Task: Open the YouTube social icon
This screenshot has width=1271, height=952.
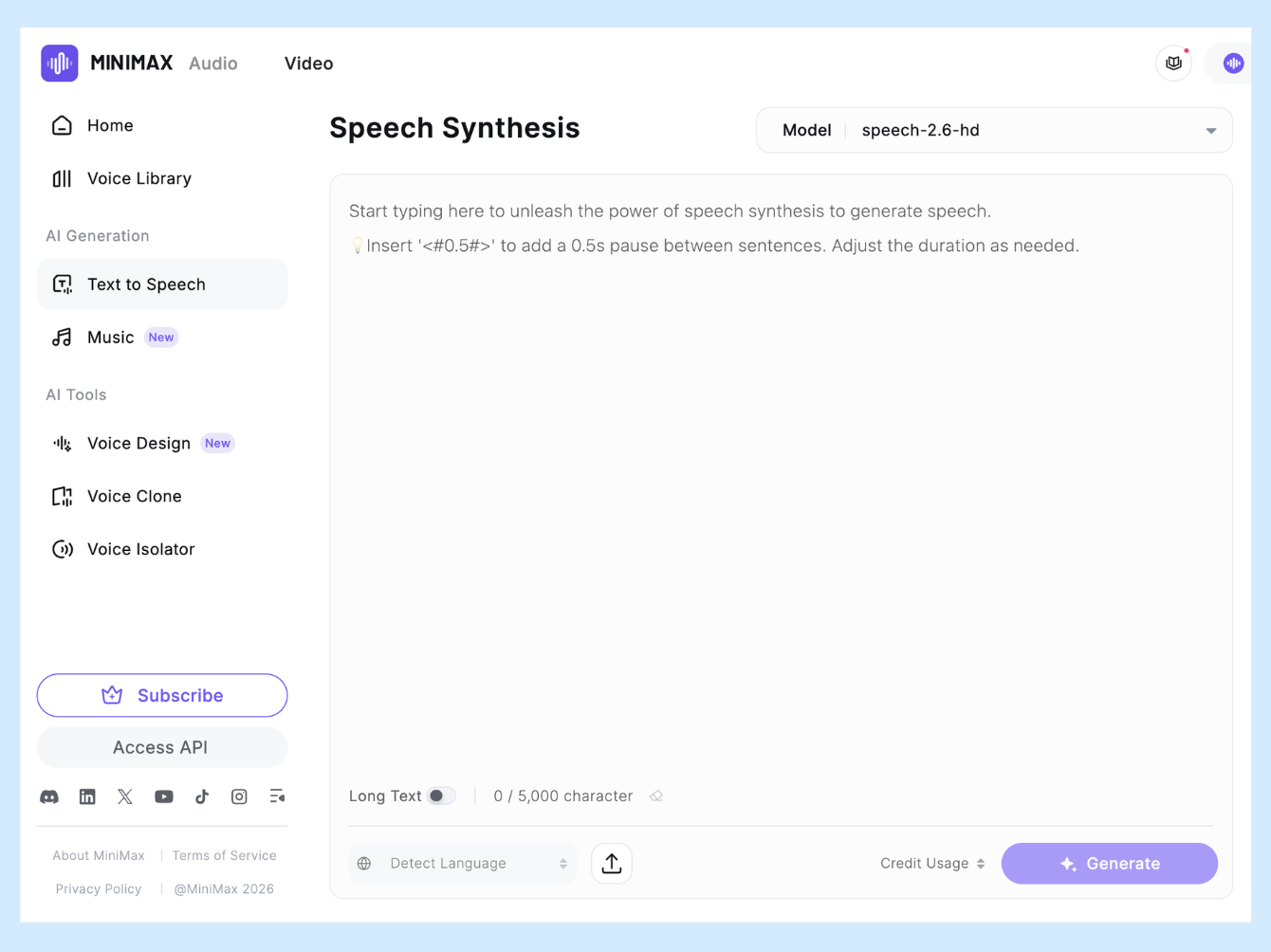Action: click(x=164, y=796)
